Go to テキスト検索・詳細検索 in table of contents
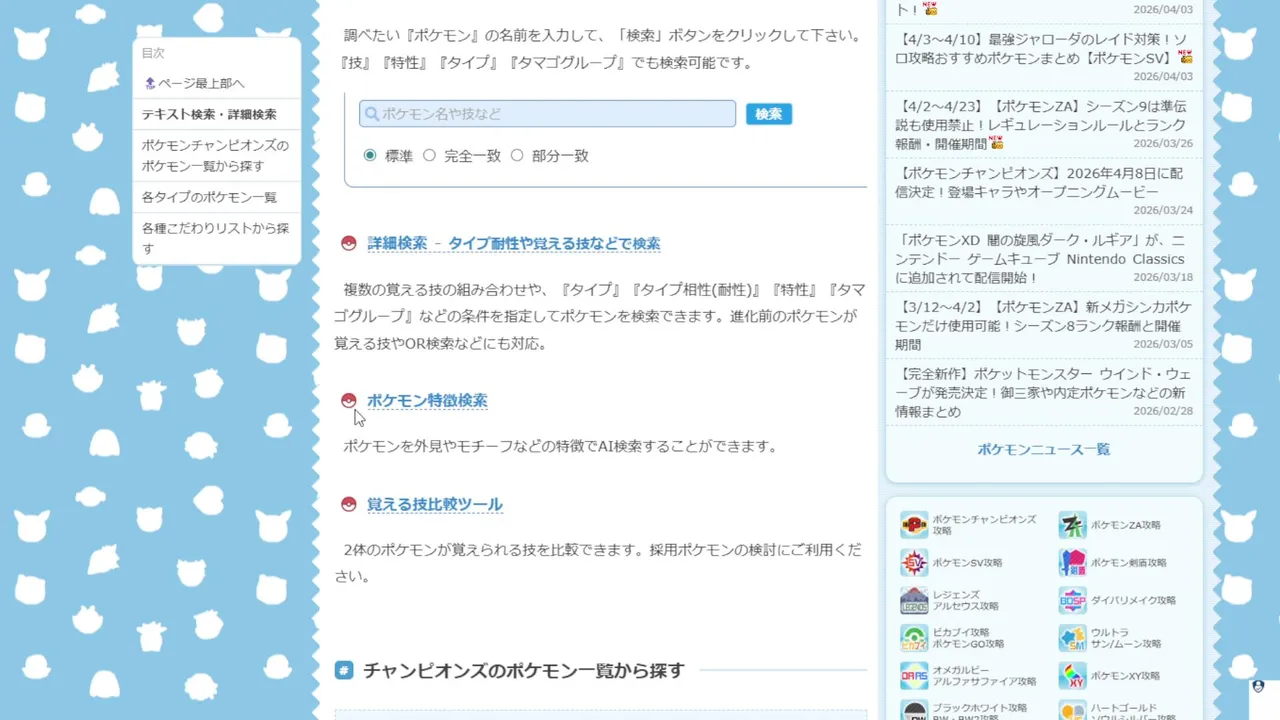Viewport: 1280px width, 720px height. 209,115
